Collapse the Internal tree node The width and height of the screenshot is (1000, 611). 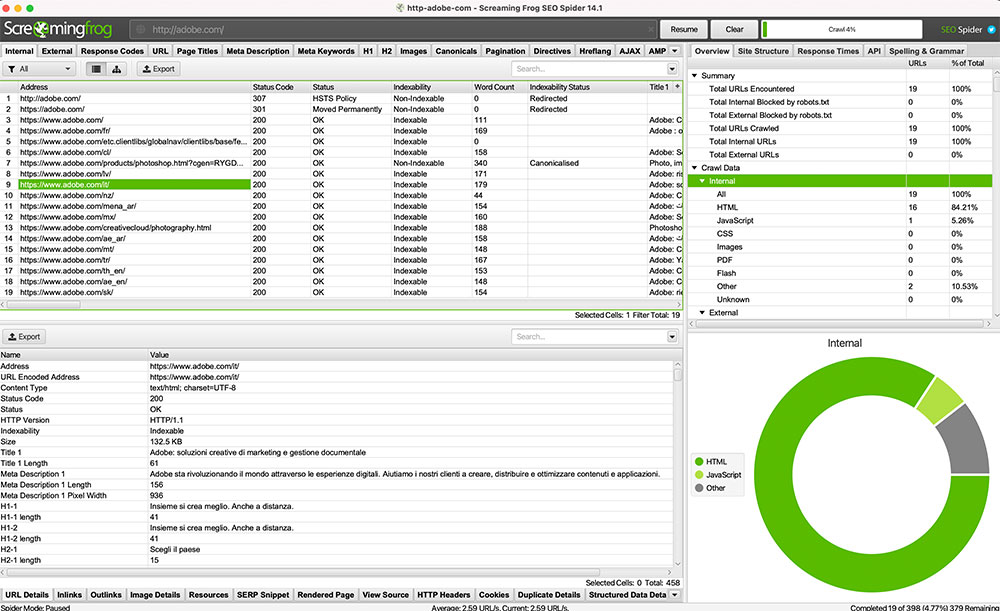pyautogui.click(x=702, y=181)
